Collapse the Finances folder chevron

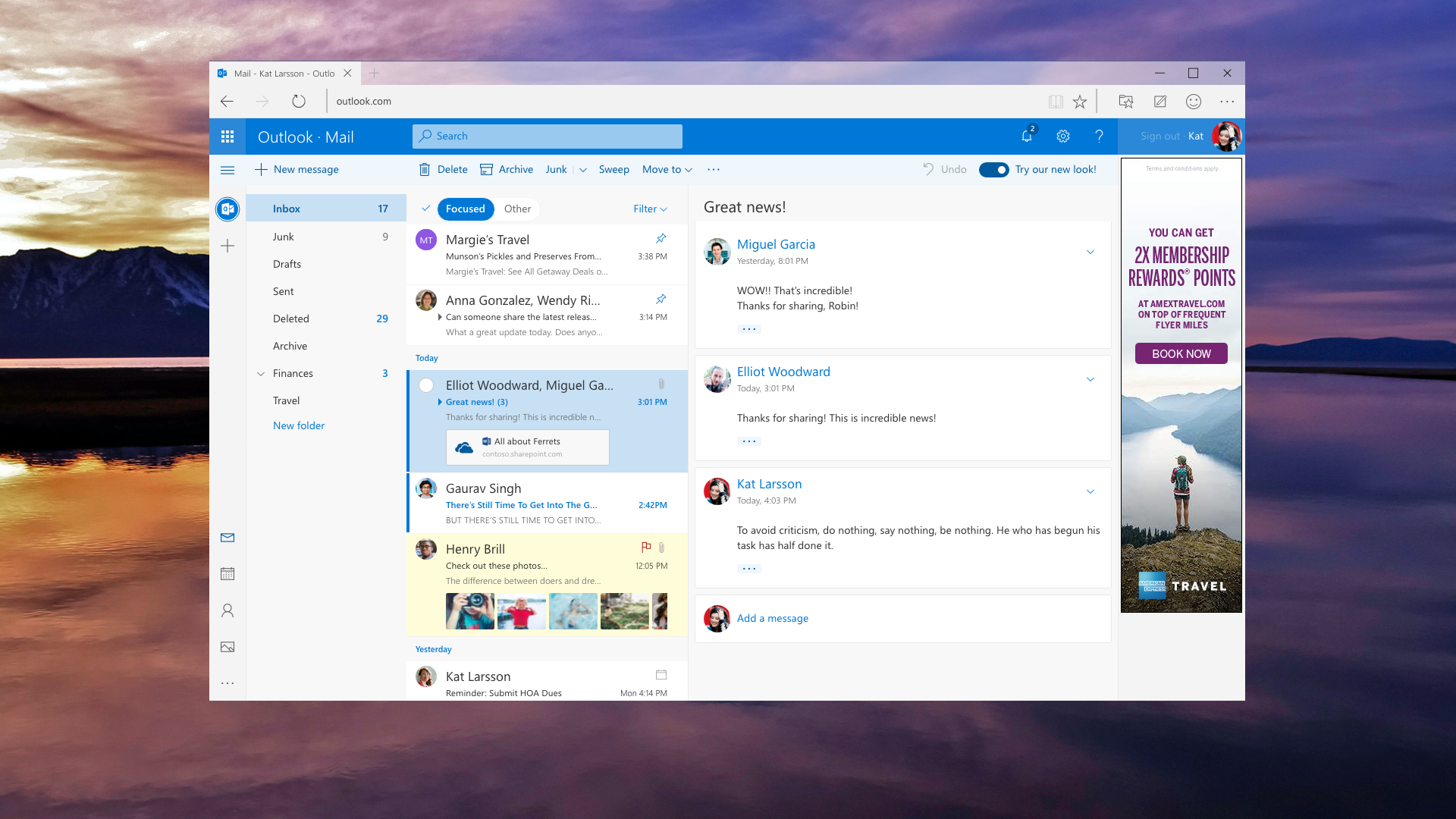point(261,374)
